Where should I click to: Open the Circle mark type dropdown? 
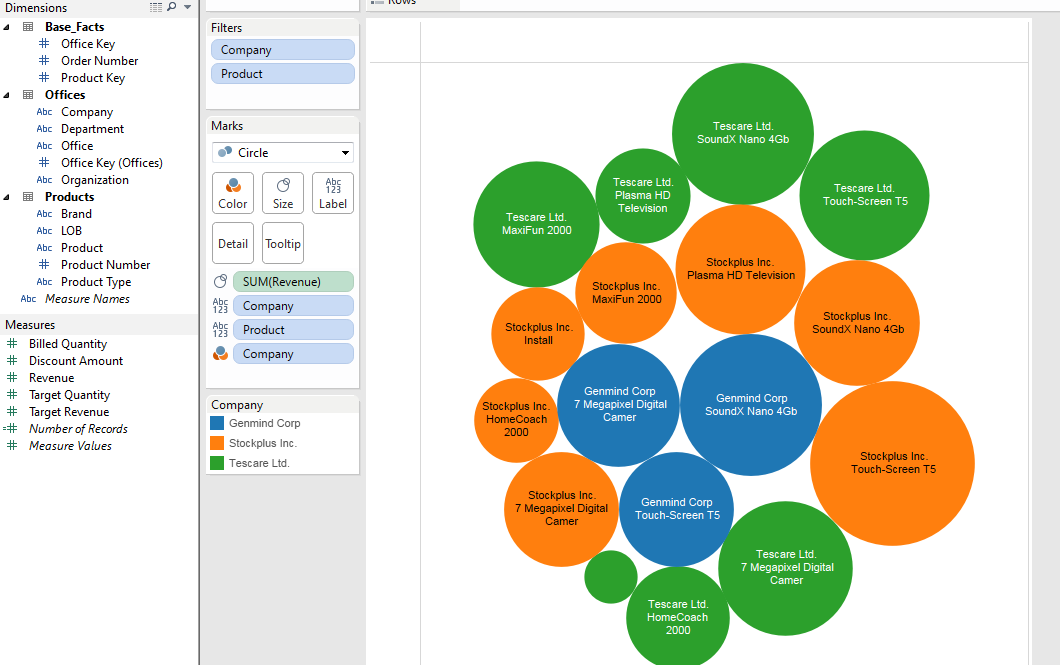[282, 153]
